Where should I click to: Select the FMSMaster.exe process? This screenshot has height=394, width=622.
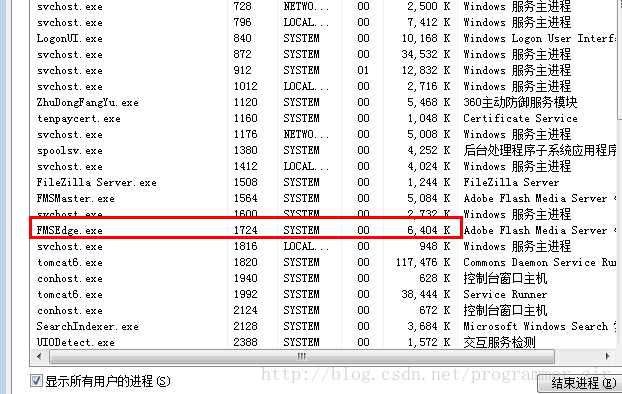[x=75, y=198]
